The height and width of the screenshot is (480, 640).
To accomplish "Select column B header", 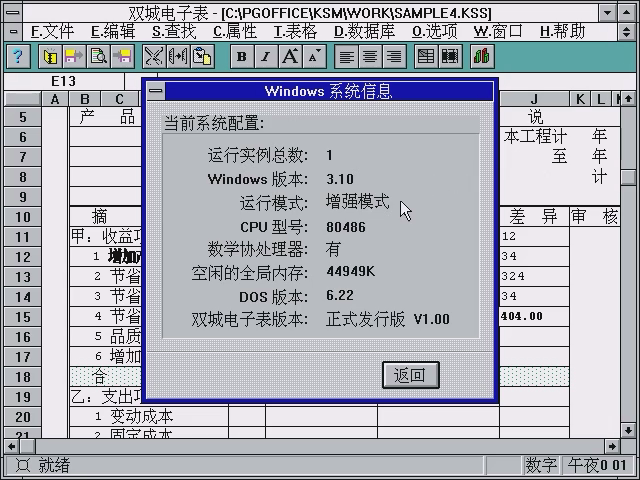I will [85, 99].
